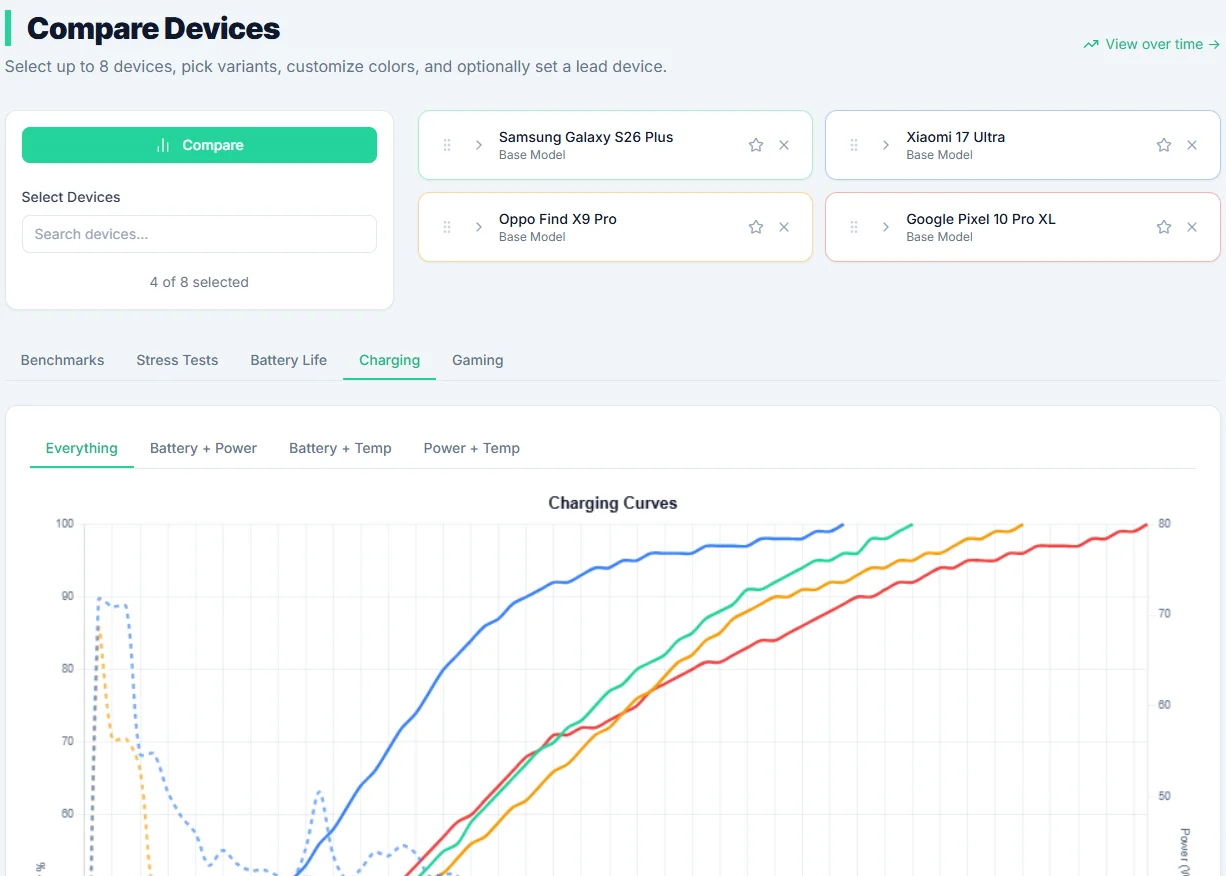The image size is (1226, 876).
Task: Set Xiaomi 17 Ultra as lead device
Action: pos(1164,145)
